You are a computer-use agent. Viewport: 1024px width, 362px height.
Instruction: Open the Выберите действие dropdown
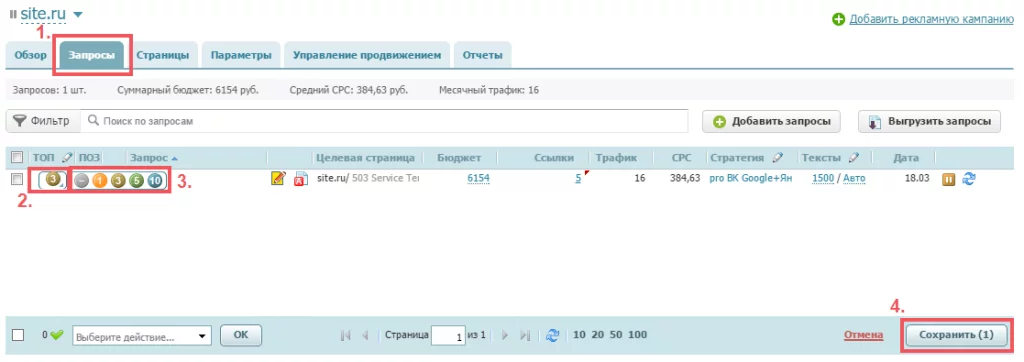142,337
